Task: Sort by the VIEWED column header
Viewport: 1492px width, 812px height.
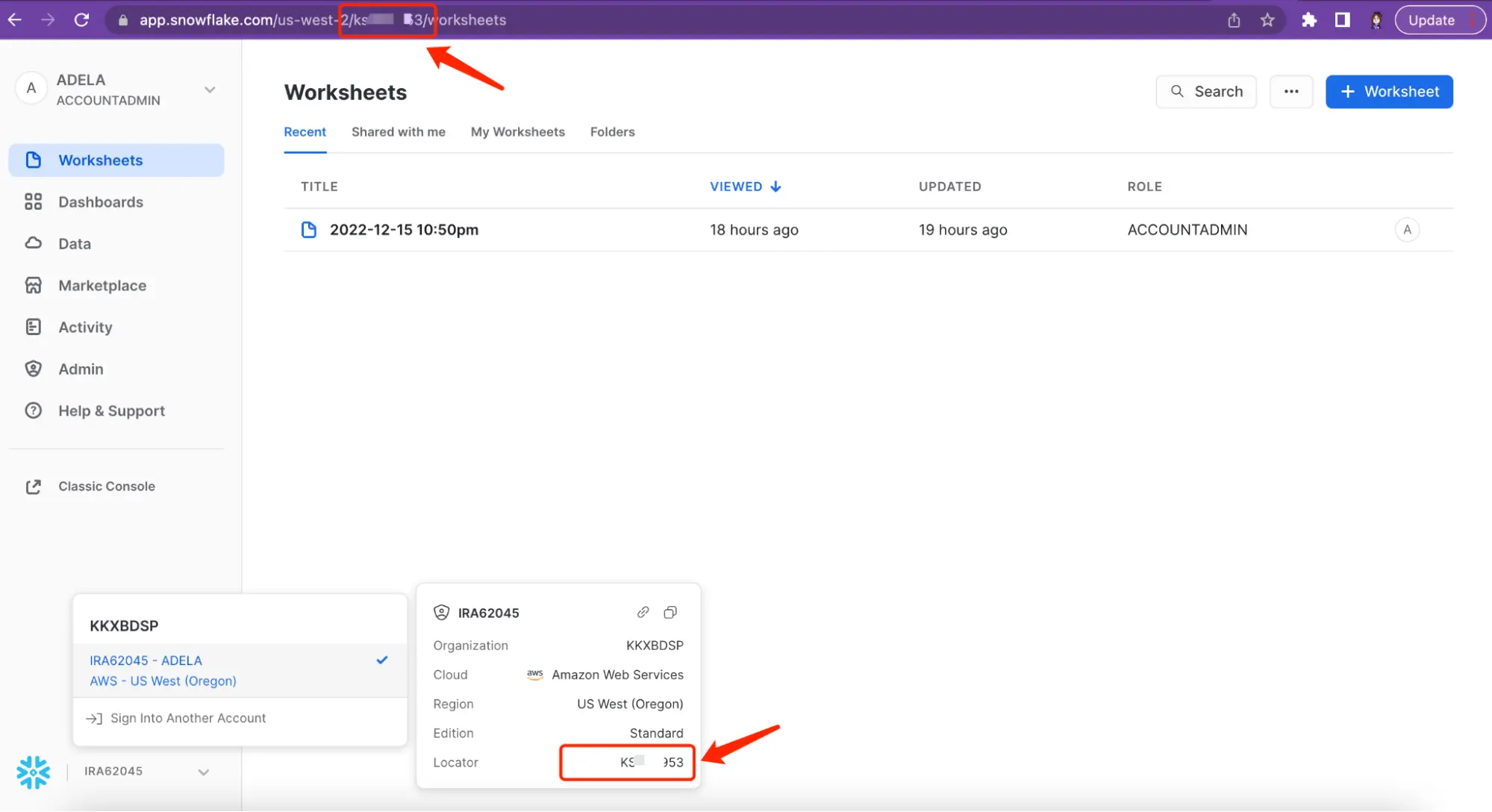Action: (746, 187)
